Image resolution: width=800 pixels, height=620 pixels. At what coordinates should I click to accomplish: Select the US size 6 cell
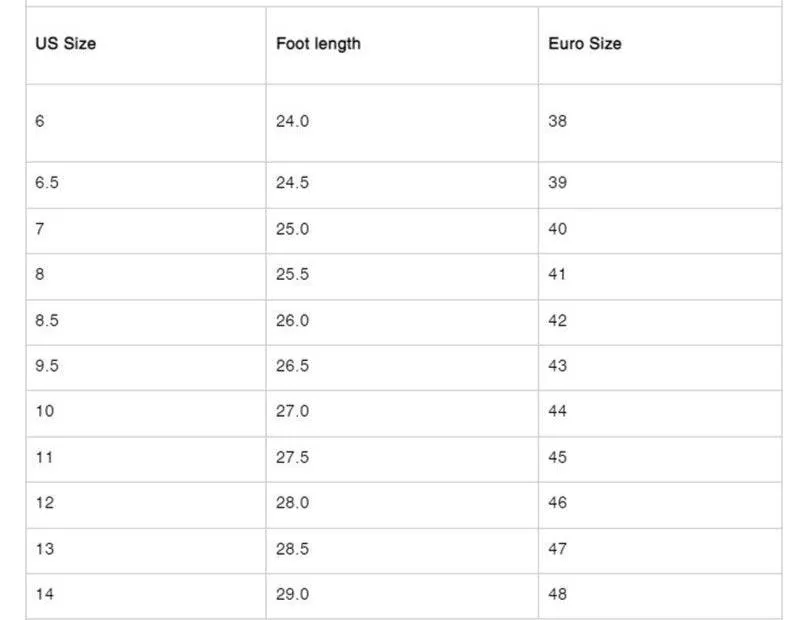[146, 123]
